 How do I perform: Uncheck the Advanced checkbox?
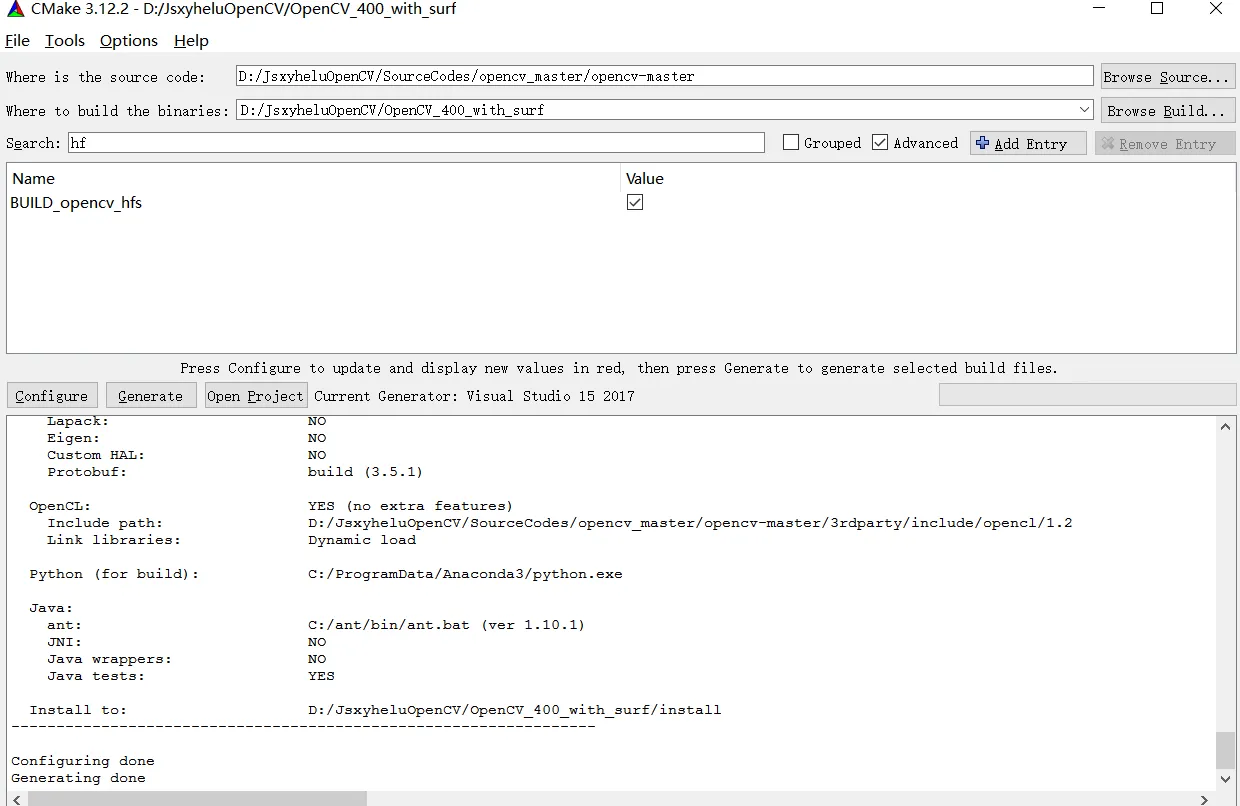point(880,143)
